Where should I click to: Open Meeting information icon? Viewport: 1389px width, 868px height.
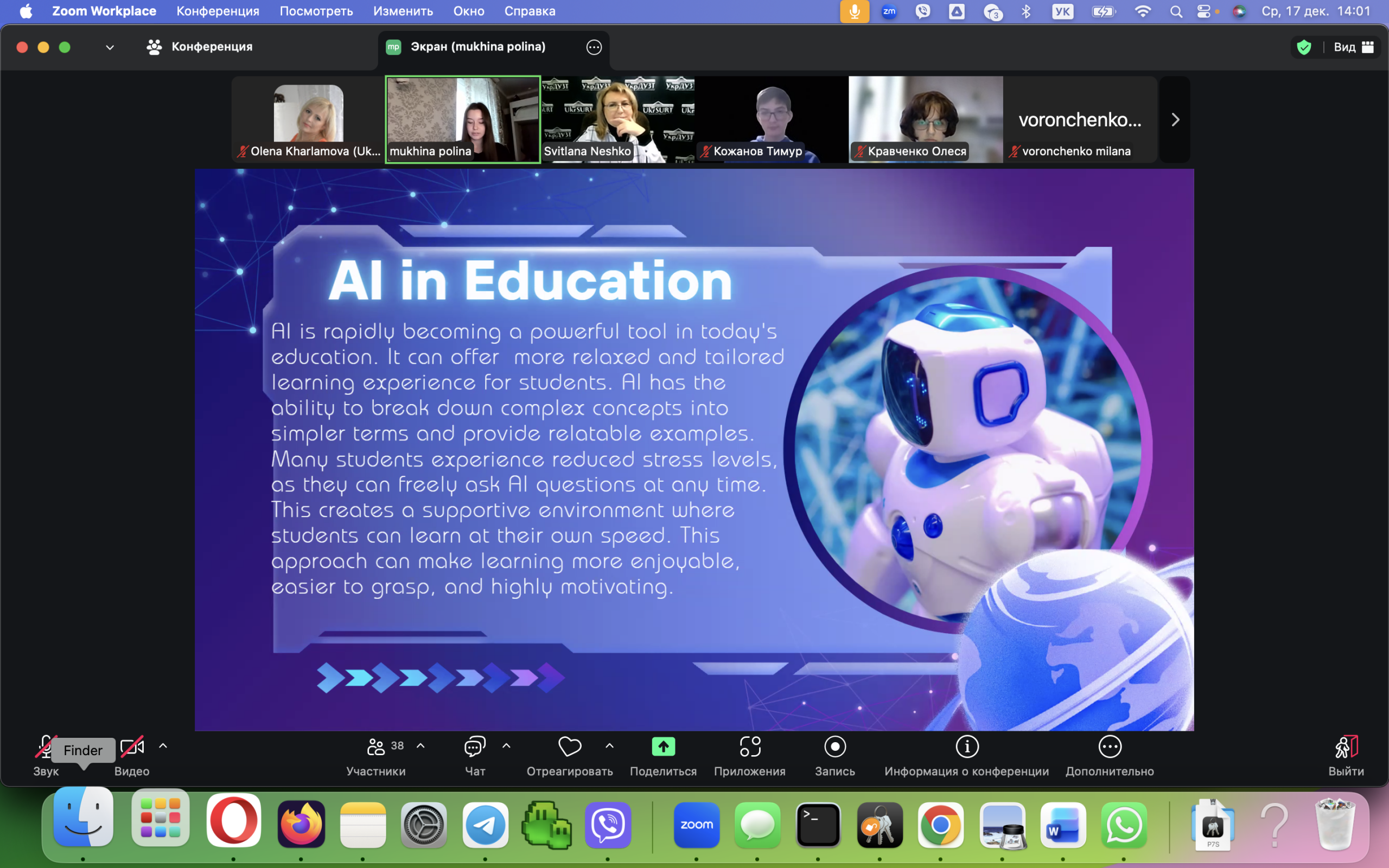966,747
